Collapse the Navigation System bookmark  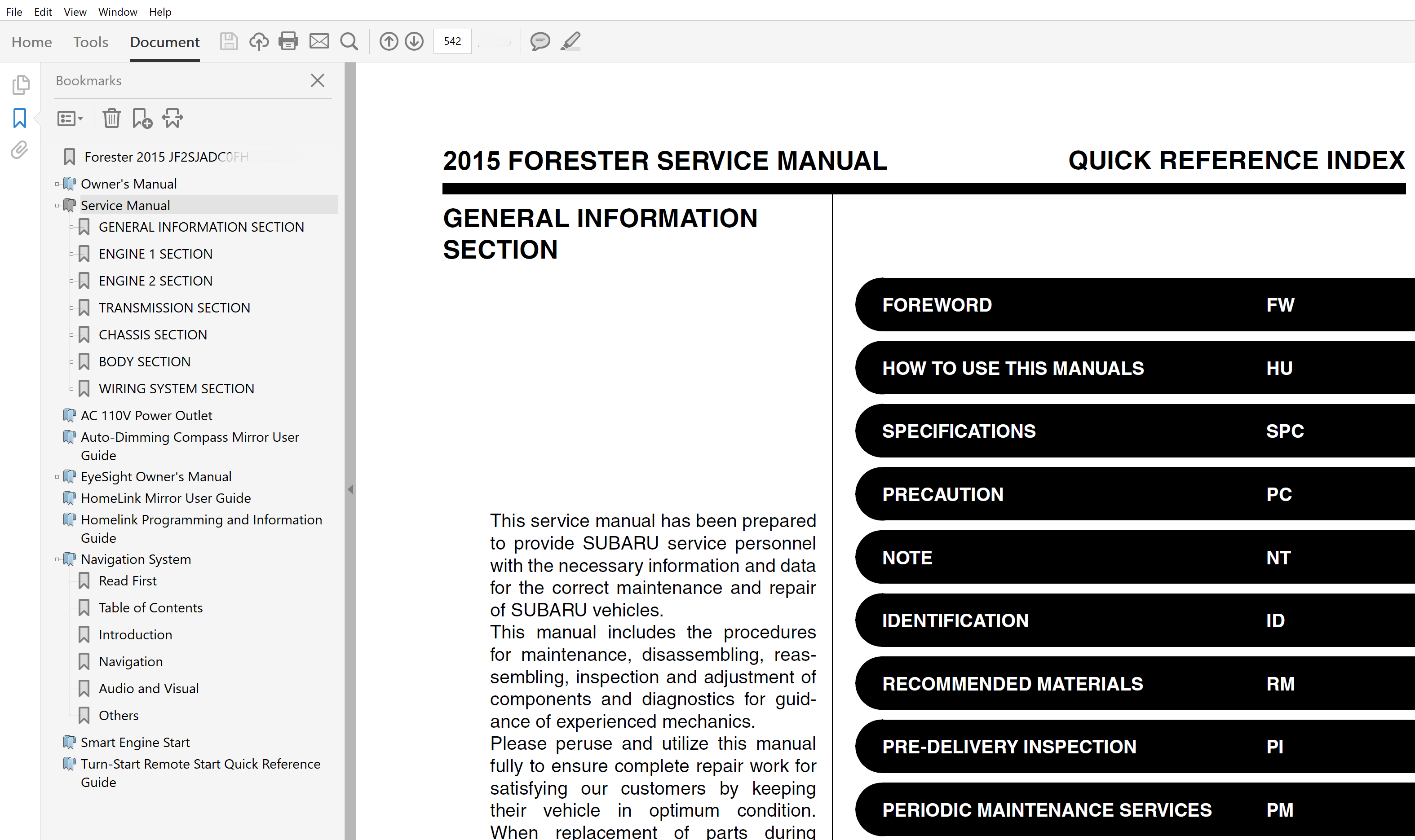pos(57,559)
